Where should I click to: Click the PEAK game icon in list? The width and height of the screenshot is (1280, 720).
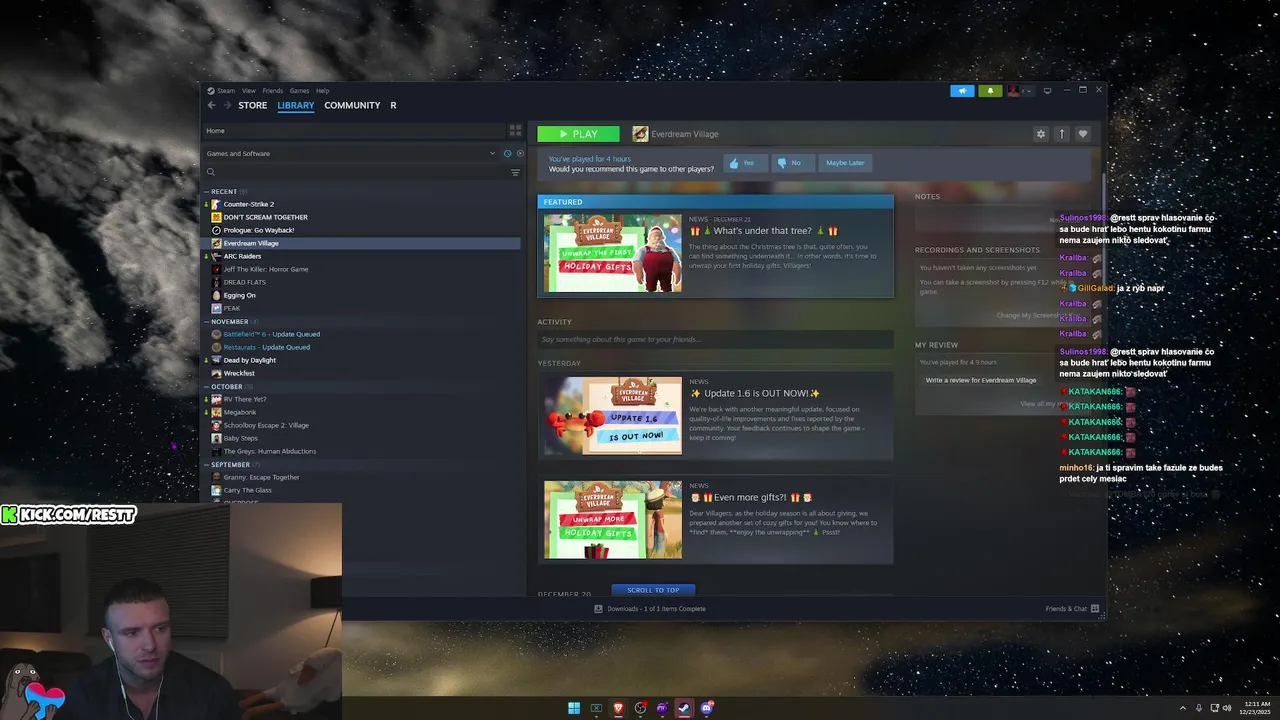[x=216, y=308]
